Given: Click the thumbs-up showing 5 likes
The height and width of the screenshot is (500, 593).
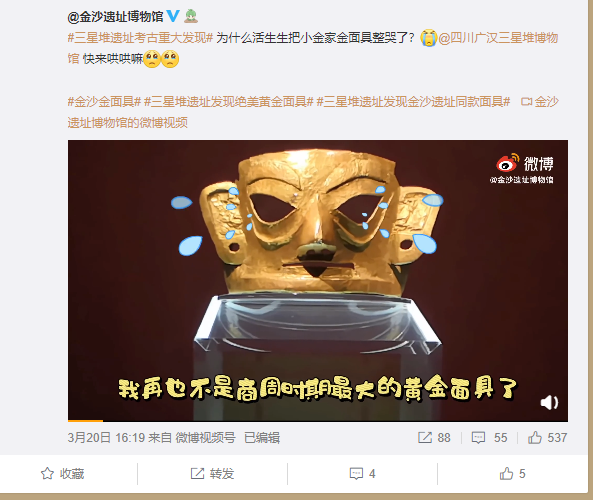Looking at the screenshot, I should (x=512, y=474).
